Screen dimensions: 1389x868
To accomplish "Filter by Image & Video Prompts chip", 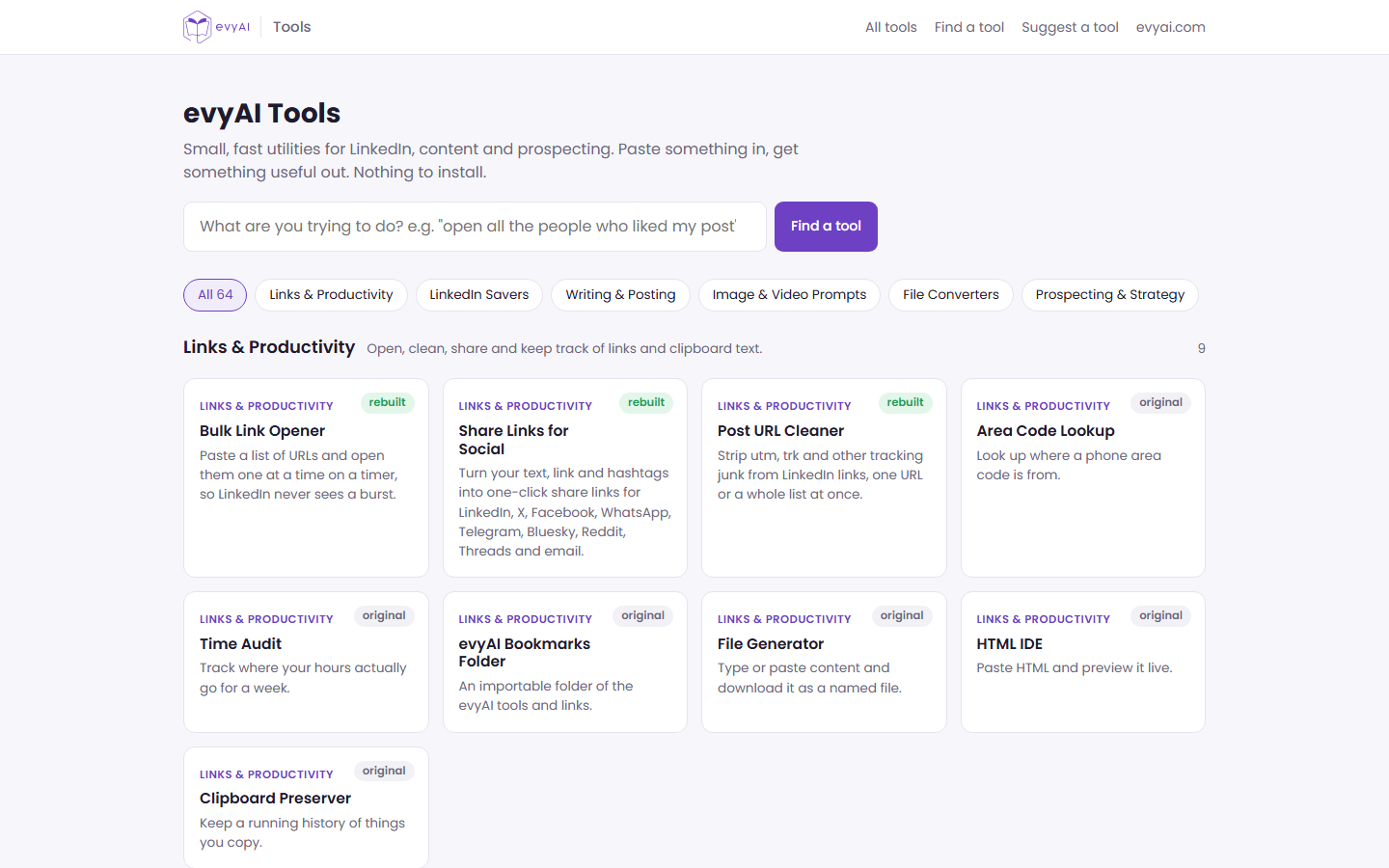I will 789,295.
